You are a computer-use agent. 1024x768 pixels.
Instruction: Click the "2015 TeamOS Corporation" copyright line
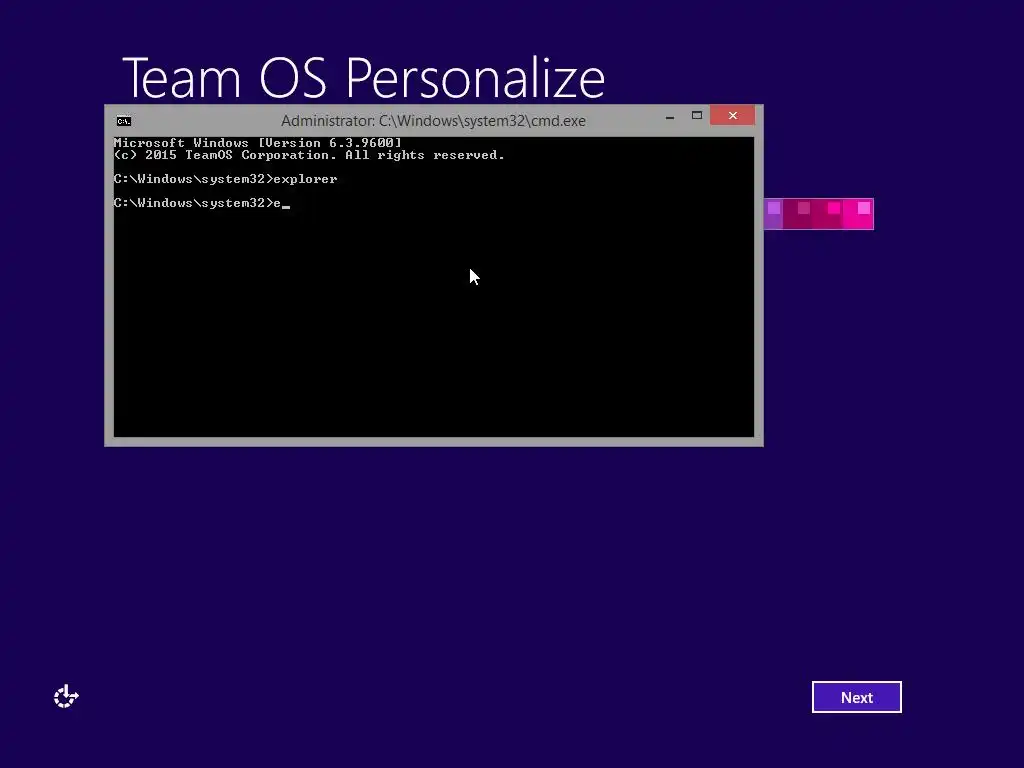pyautogui.click(x=309, y=155)
